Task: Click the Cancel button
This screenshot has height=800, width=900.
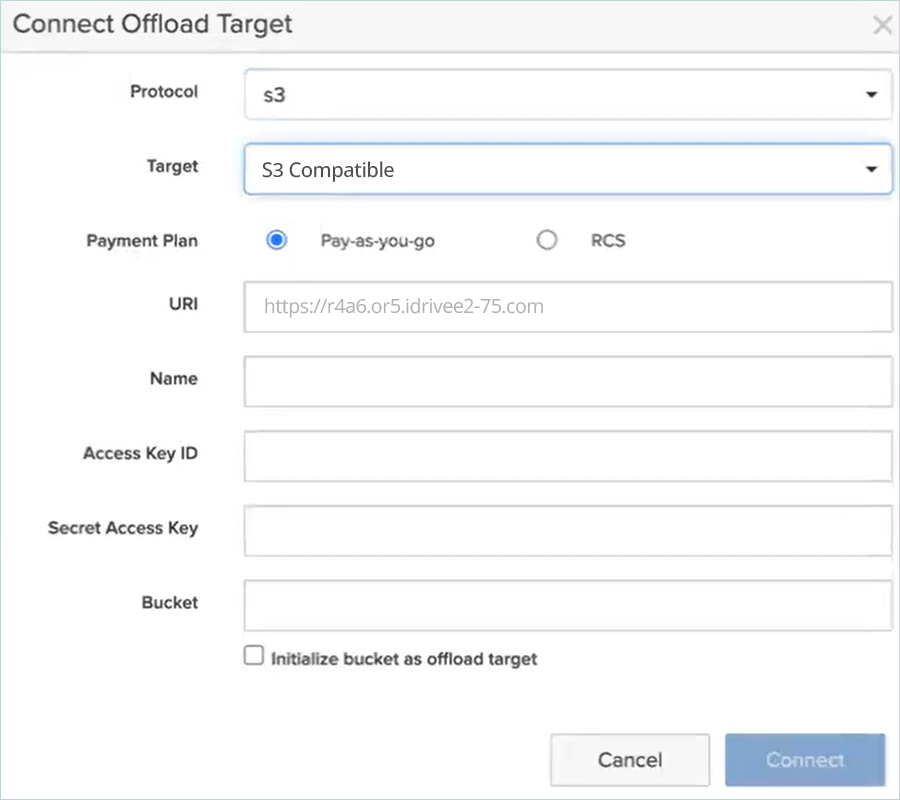Action: pyautogui.click(x=630, y=760)
